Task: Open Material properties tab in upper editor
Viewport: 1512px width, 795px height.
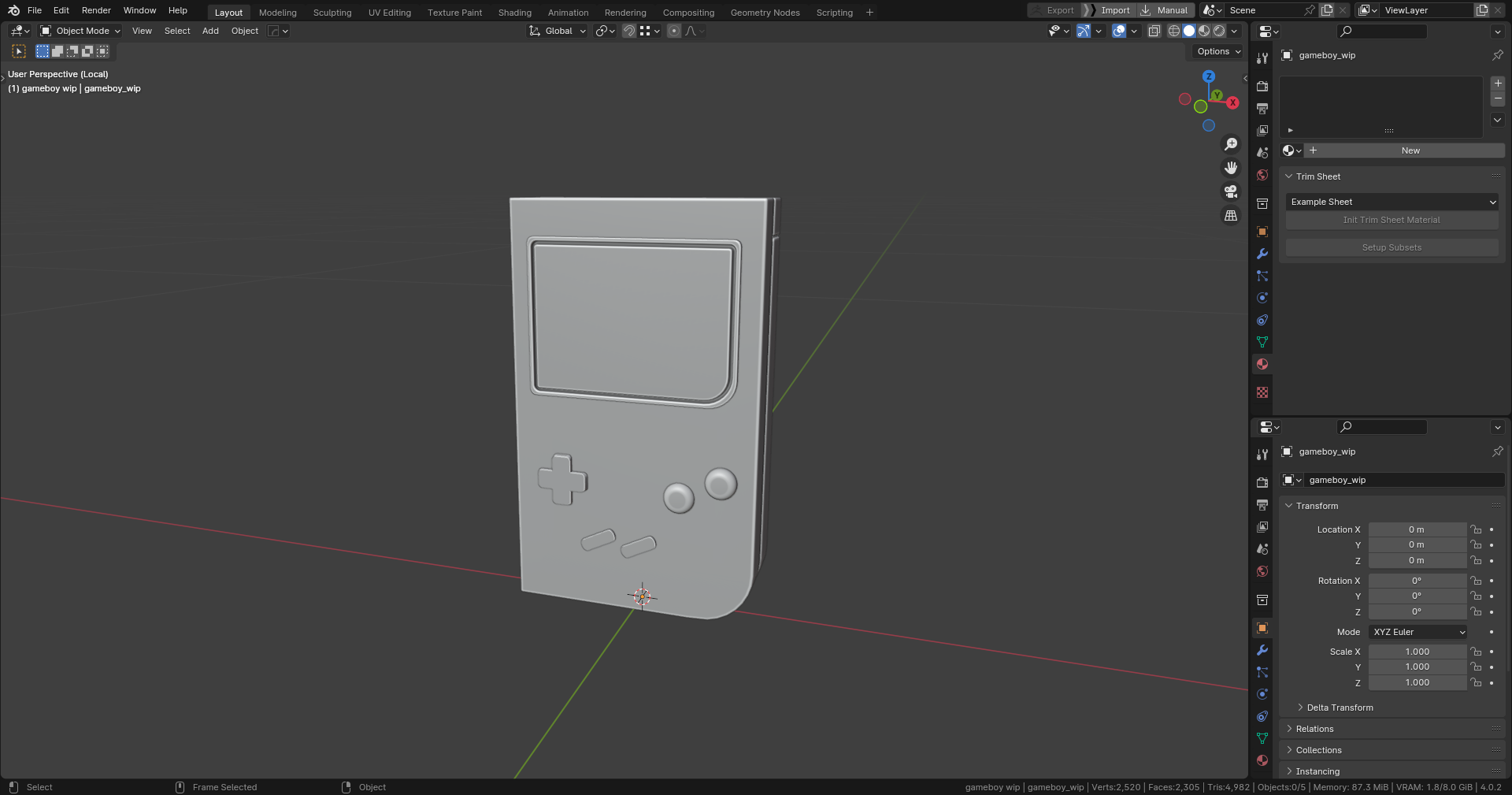Action: coord(1262,364)
